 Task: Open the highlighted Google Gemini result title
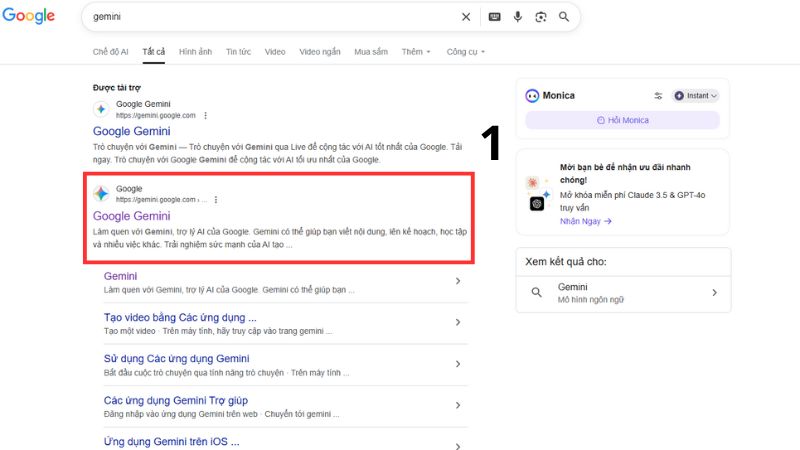coord(131,216)
